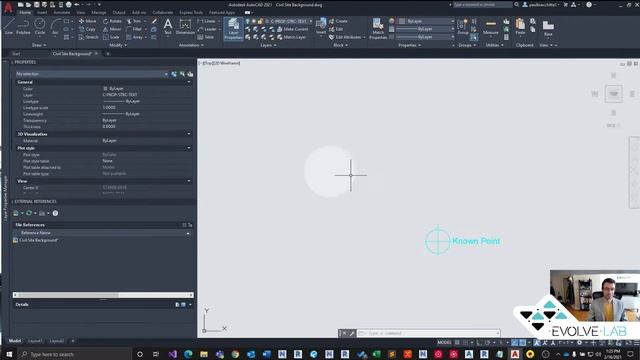Toggle grid display in status bar
This screenshot has height=360, width=640.
pyautogui.click(x=457, y=342)
